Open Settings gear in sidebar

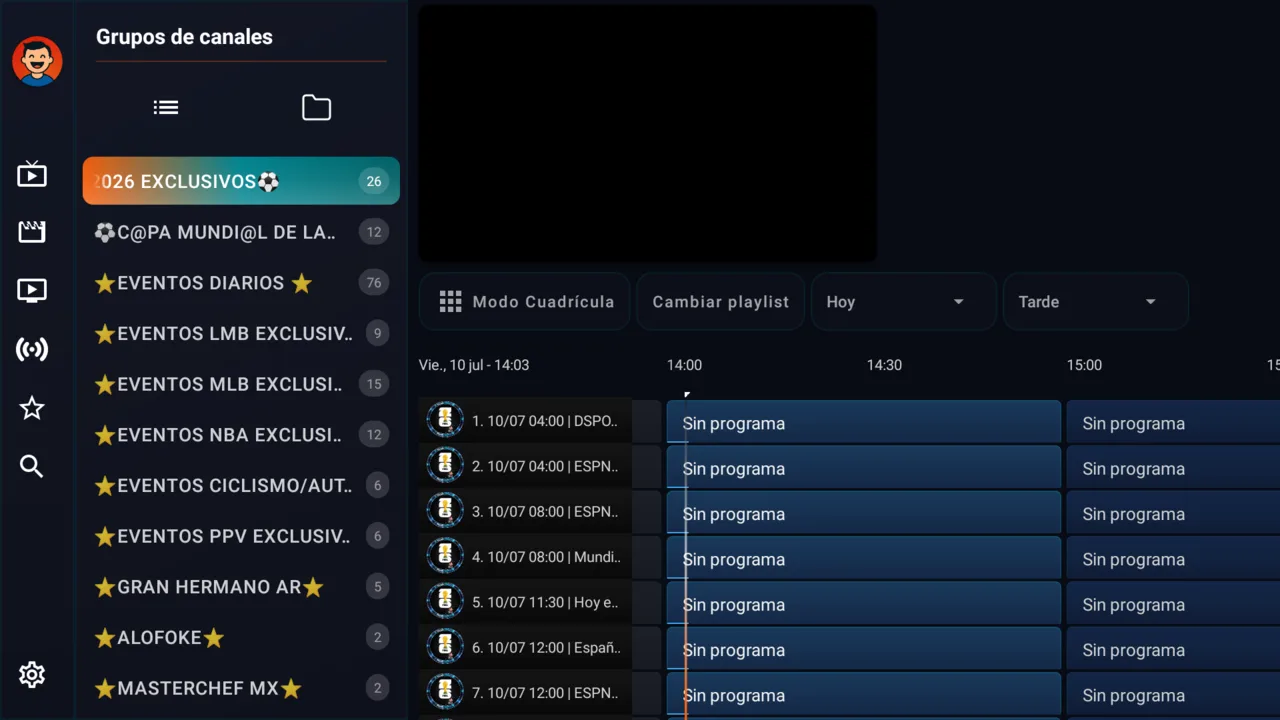(x=32, y=675)
